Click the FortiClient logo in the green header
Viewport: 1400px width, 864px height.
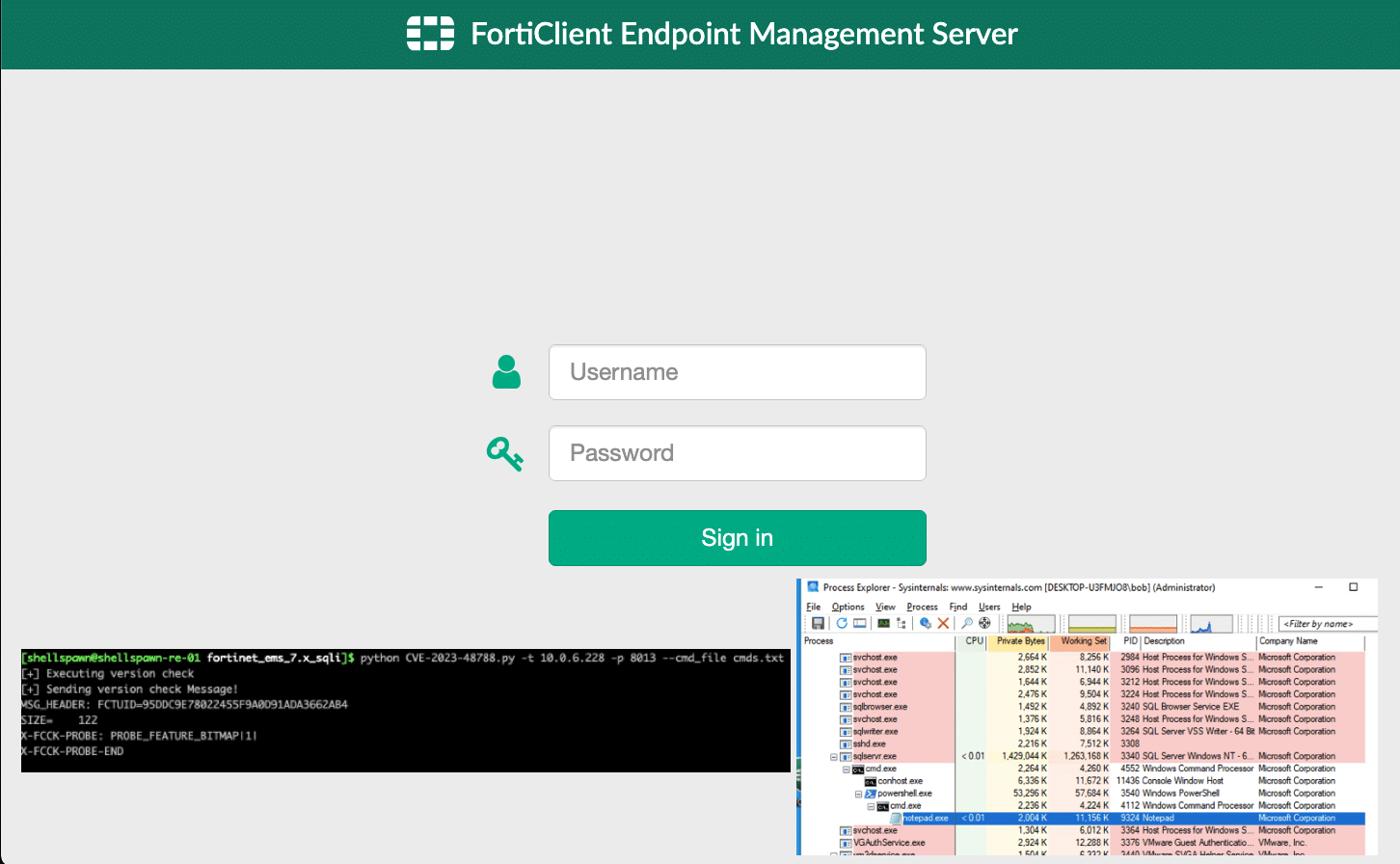(x=430, y=33)
